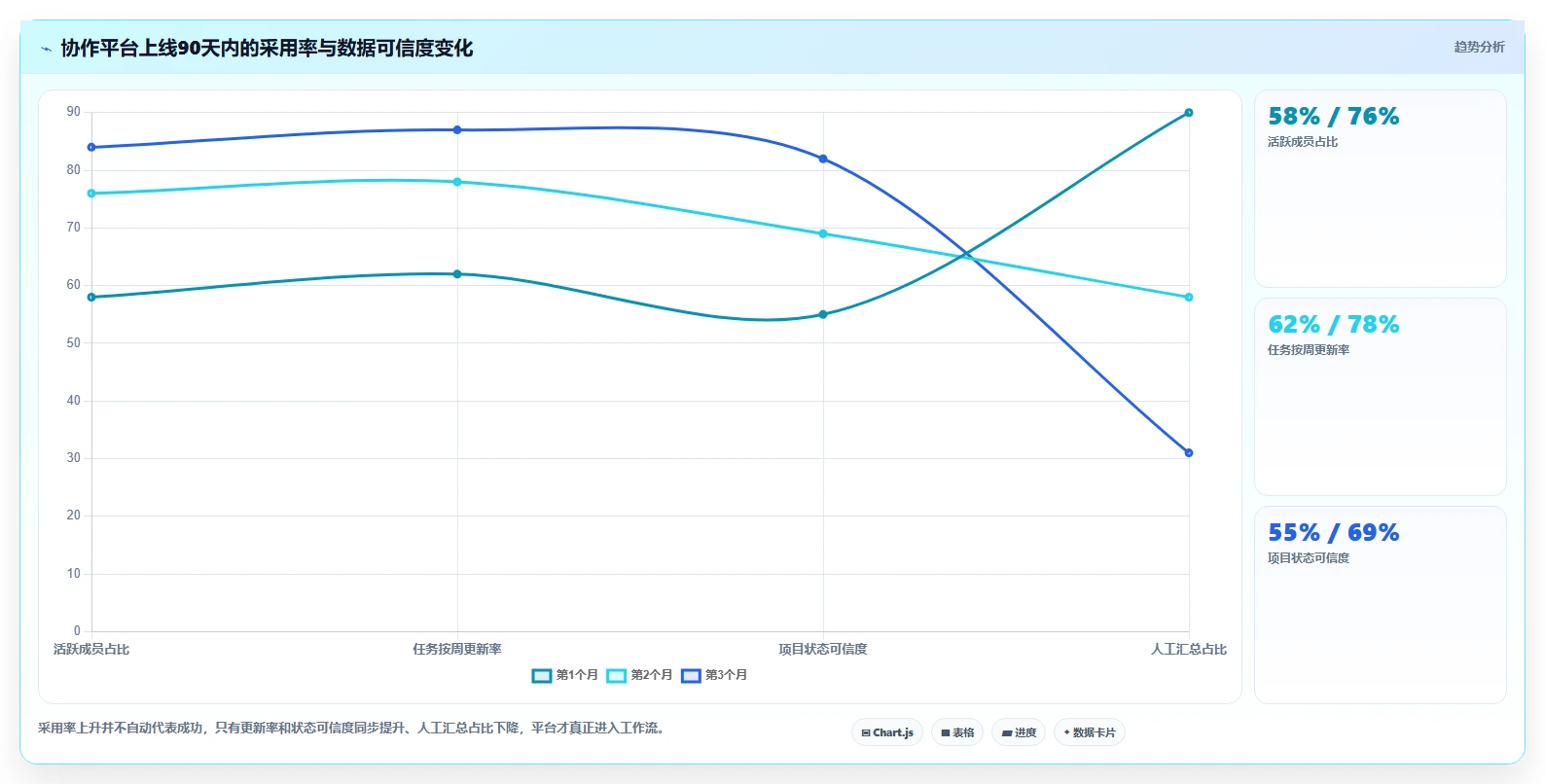The image size is (1545, 784).
Task: Click the 第3个月 legend label text
Action: pos(727,675)
